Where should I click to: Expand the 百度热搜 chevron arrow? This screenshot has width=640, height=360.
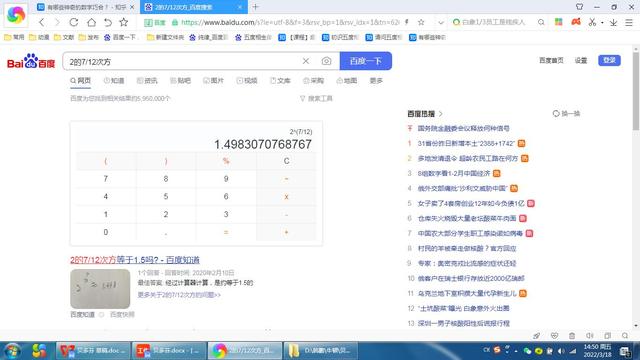441,114
